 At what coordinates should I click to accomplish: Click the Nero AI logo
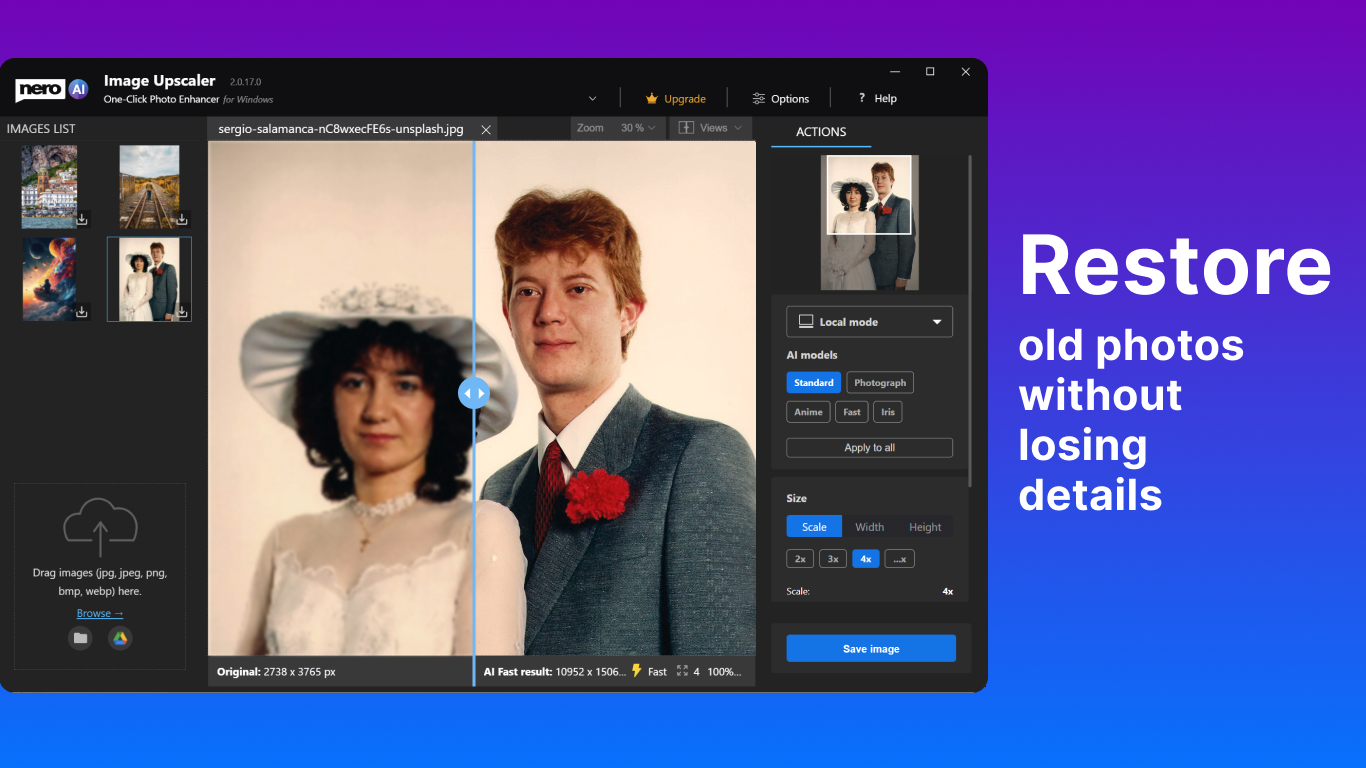[x=50, y=89]
